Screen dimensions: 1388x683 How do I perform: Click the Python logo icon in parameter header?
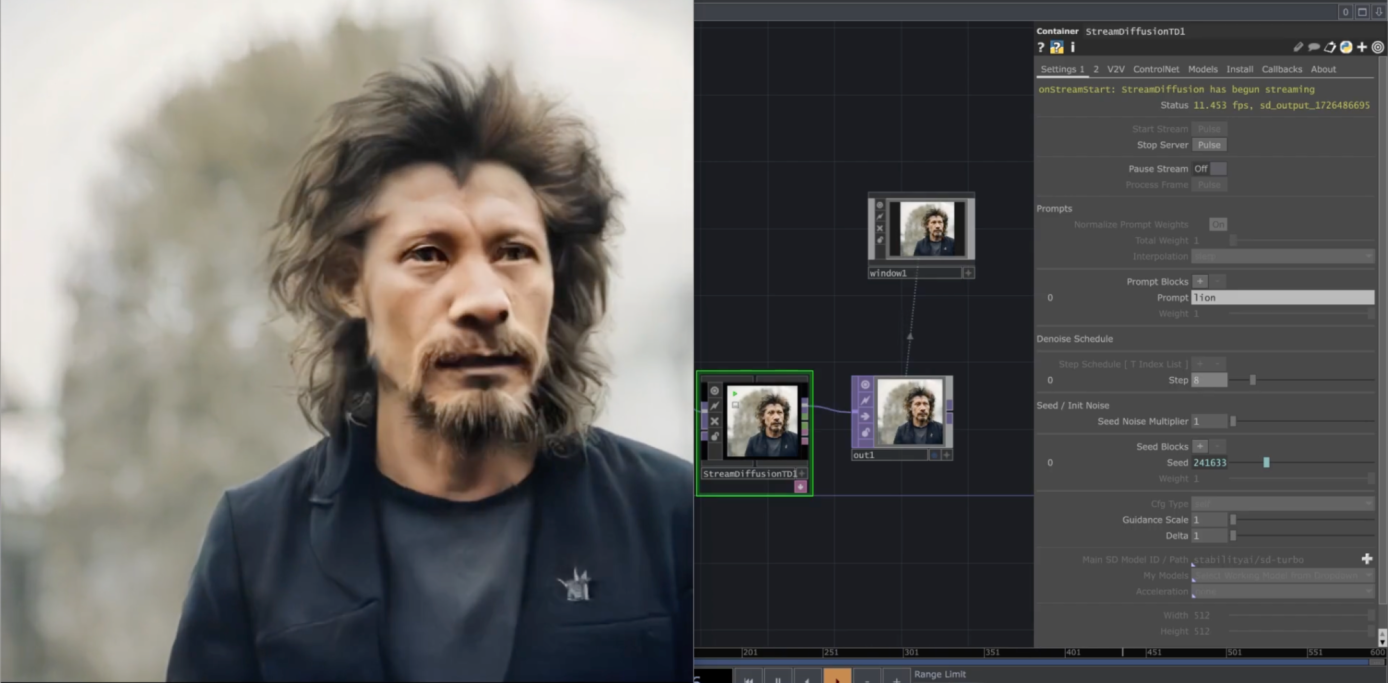pyautogui.click(x=1346, y=47)
